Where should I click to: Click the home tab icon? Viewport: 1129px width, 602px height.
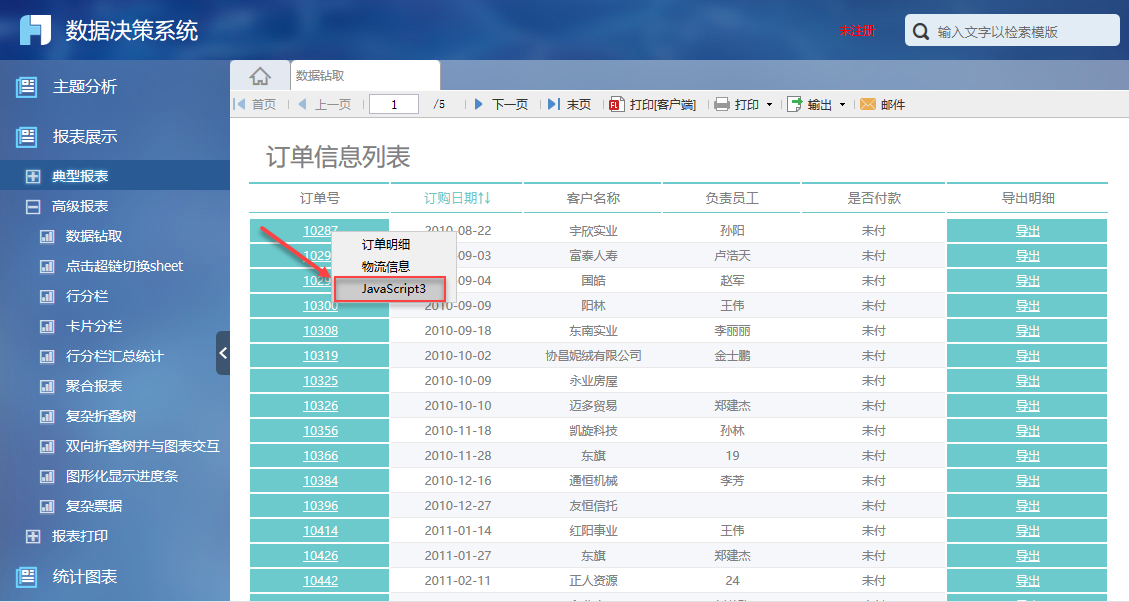(x=260, y=76)
